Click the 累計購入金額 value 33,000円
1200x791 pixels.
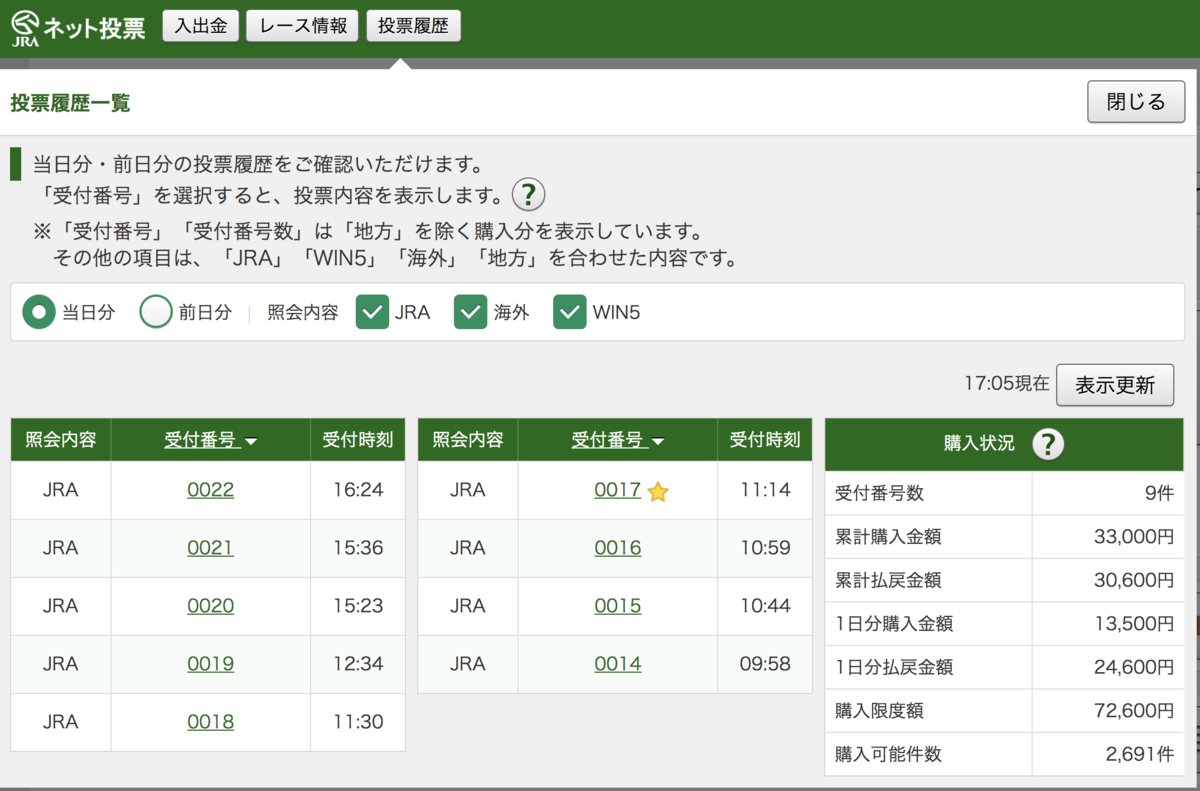coord(1134,537)
